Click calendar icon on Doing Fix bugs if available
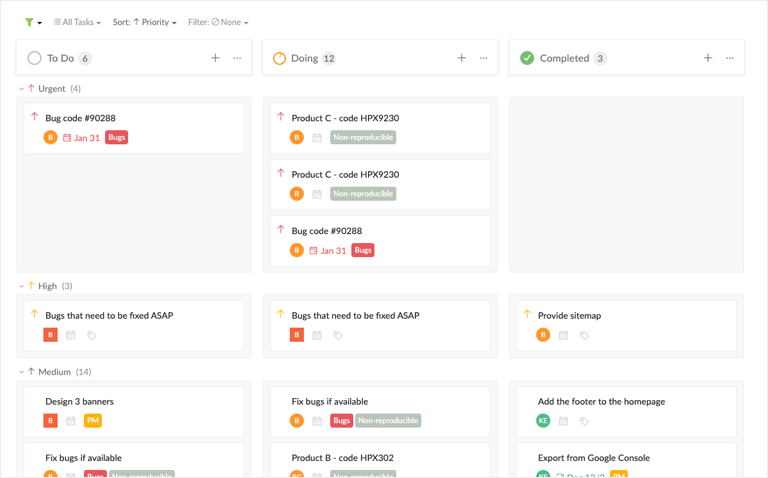The image size is (768, 478). (317, 421)
